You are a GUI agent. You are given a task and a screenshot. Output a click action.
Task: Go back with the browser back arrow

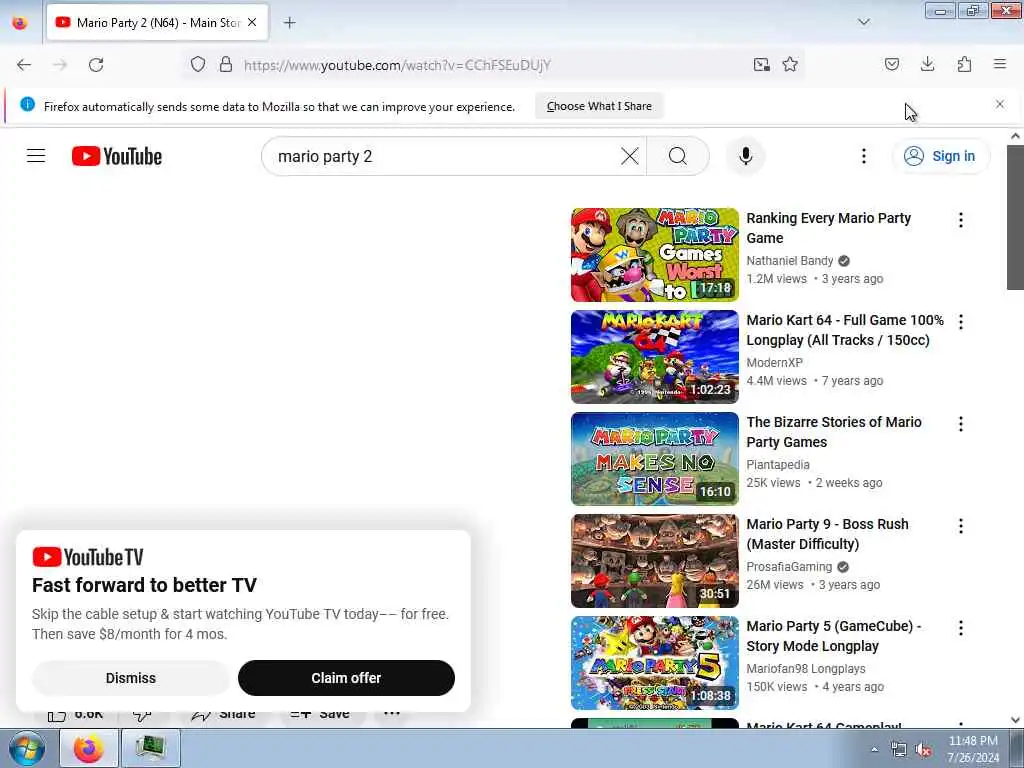(24, 65)
